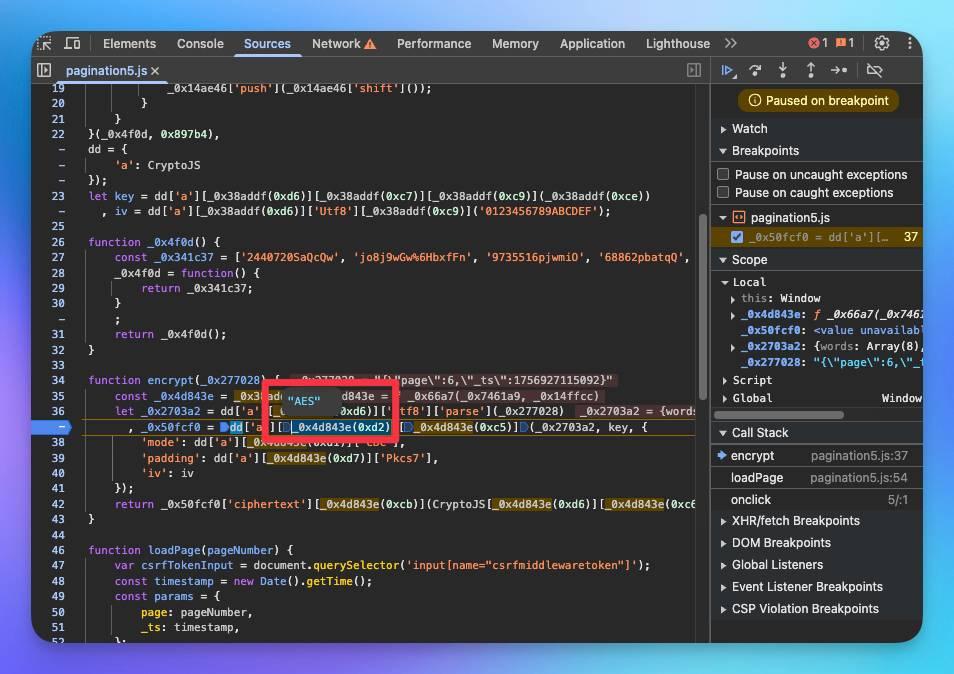Open the red errors count indicator
954x674 pixels.
pos(818,43)
